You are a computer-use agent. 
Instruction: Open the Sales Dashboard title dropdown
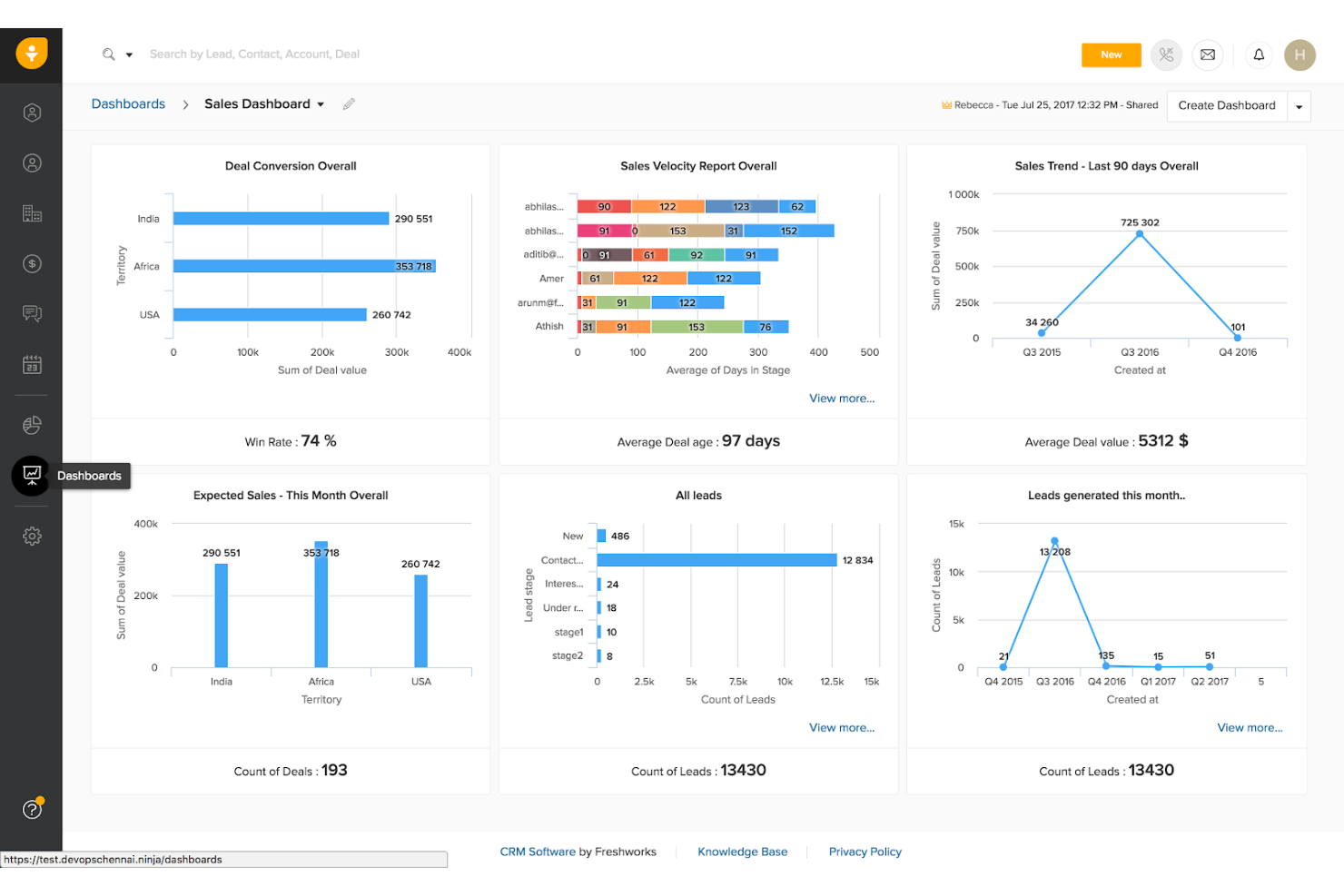tap(321, 103)
